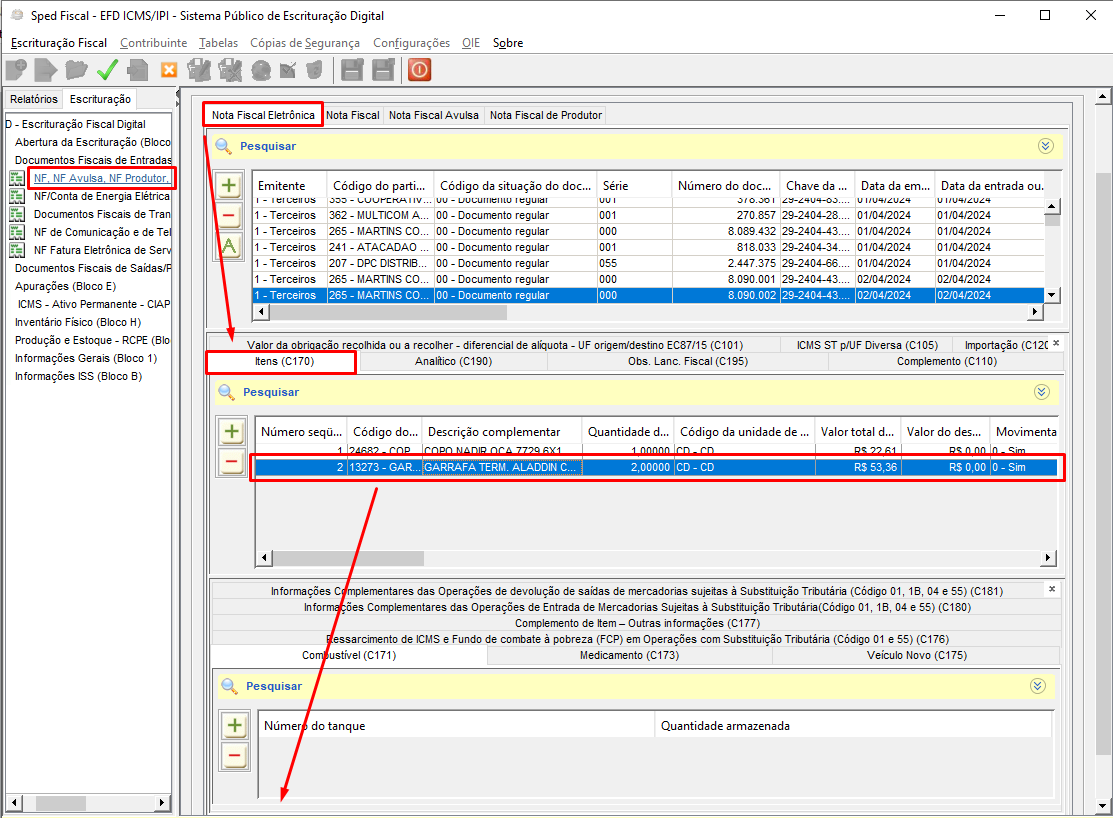1113x818 pixels.
Task: Click the minus button beside the C170 items table
Action: click(232, 462)
